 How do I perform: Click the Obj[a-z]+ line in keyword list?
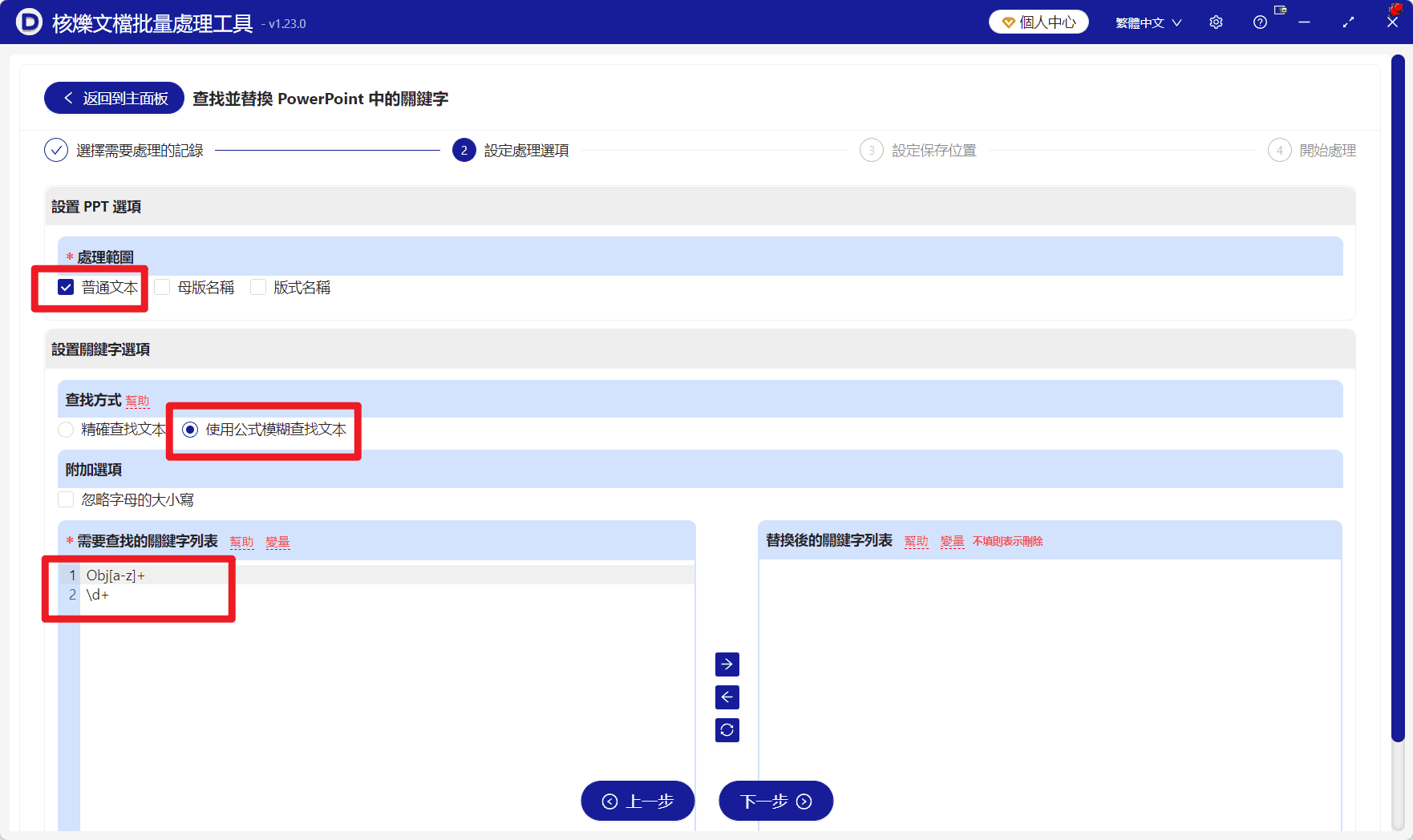tap(388, 575)
